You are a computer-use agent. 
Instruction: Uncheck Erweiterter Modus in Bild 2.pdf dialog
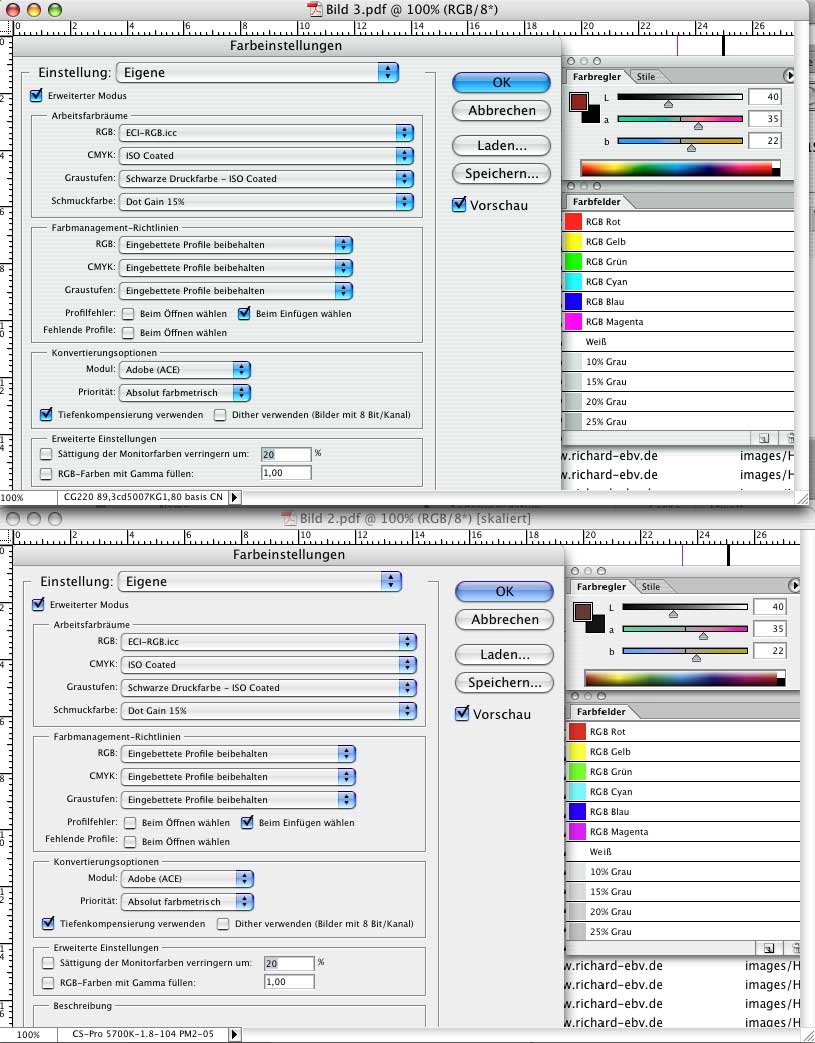(39, 605)
